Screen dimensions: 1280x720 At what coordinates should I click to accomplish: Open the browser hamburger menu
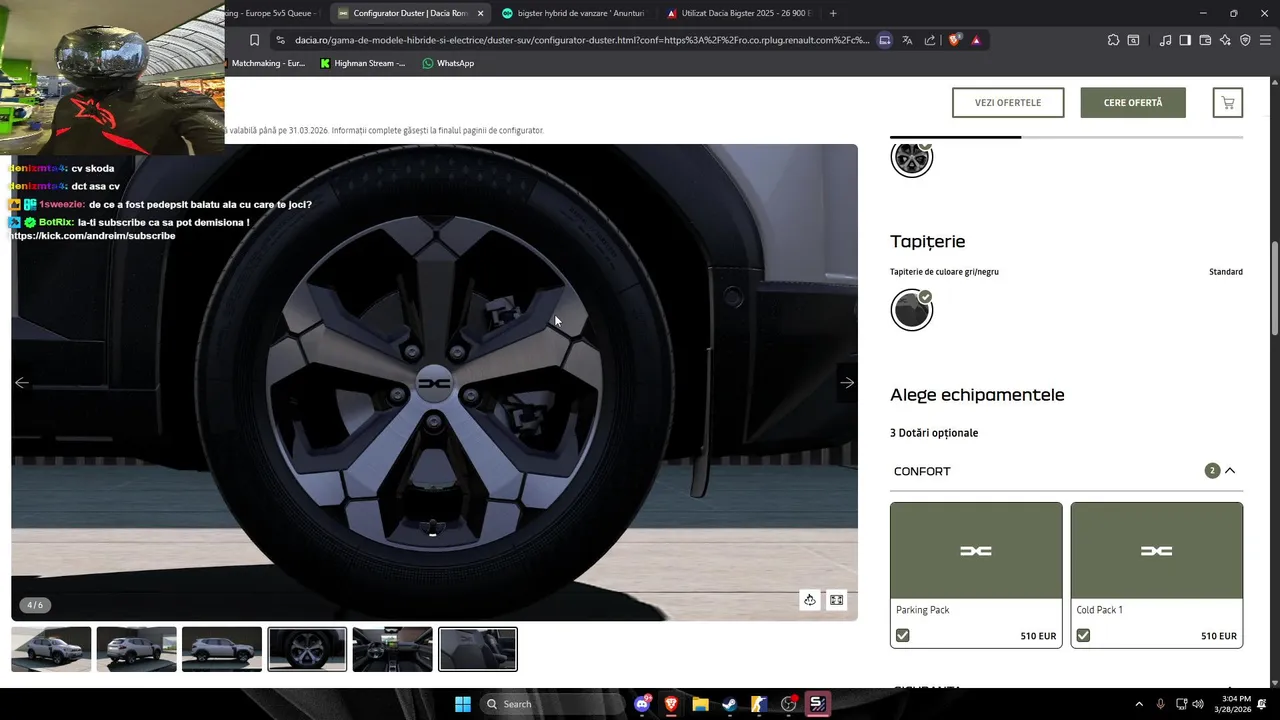coord(1265,40)
